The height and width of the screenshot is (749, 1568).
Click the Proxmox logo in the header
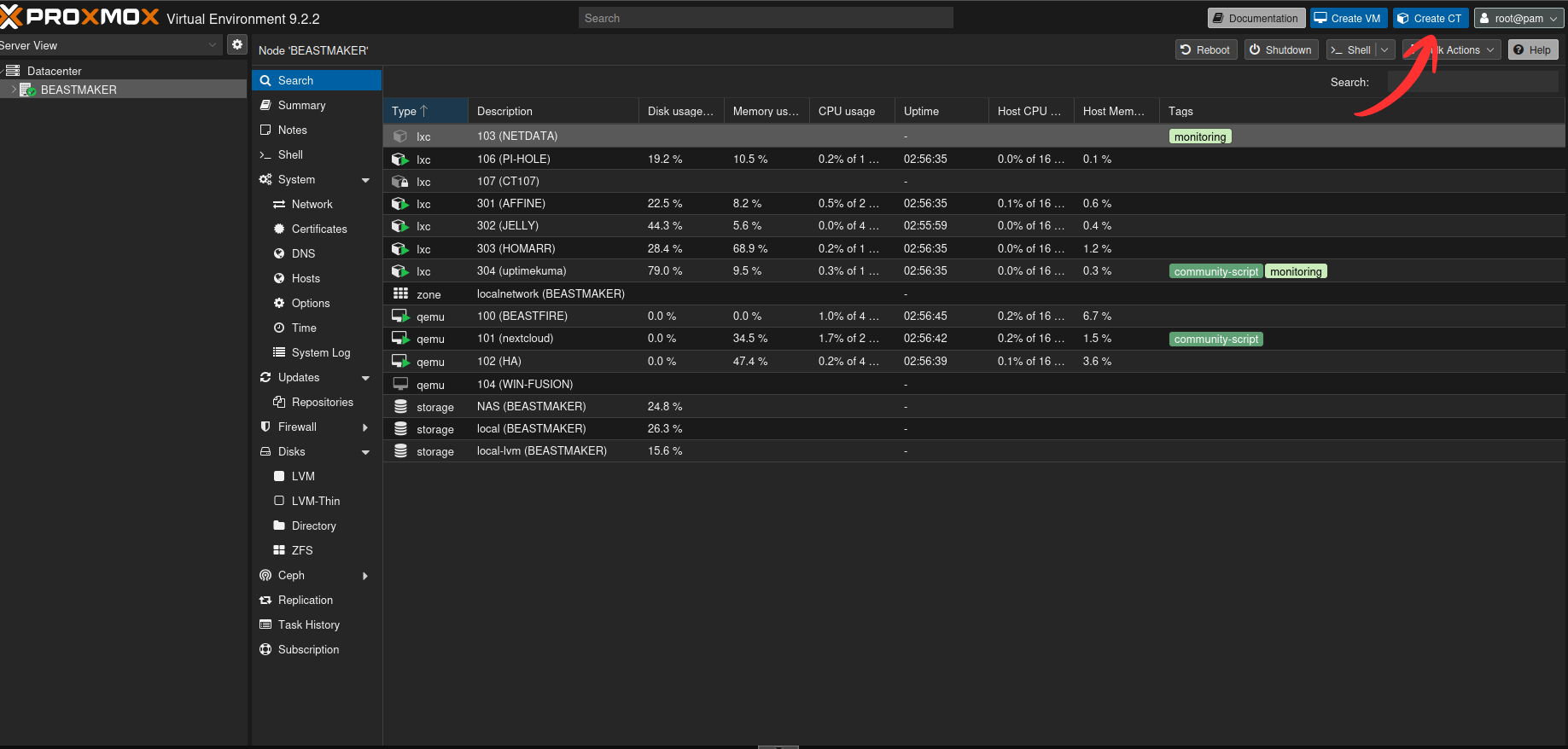point(80,17)
